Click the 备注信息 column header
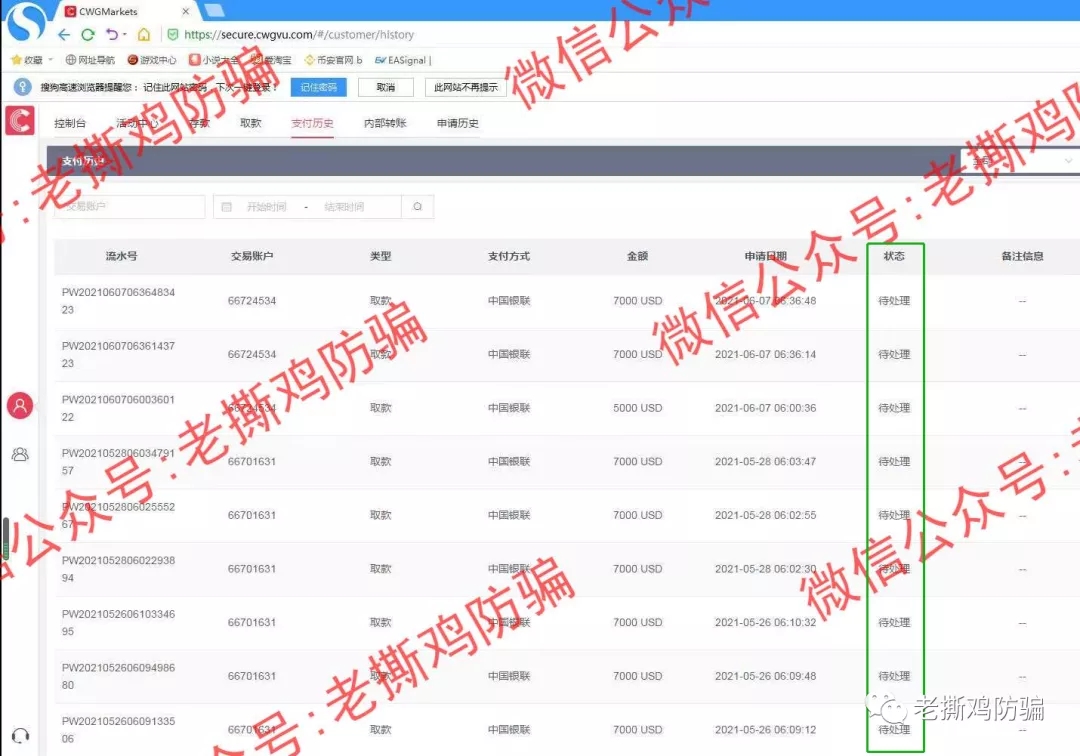 (x=1022, y=256)
